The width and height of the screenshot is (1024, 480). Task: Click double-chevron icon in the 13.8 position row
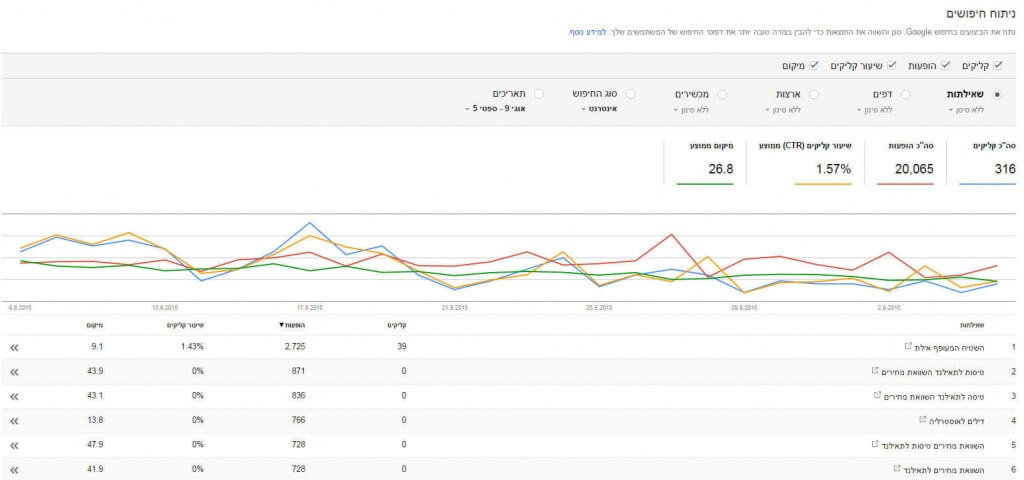point(14,421)
